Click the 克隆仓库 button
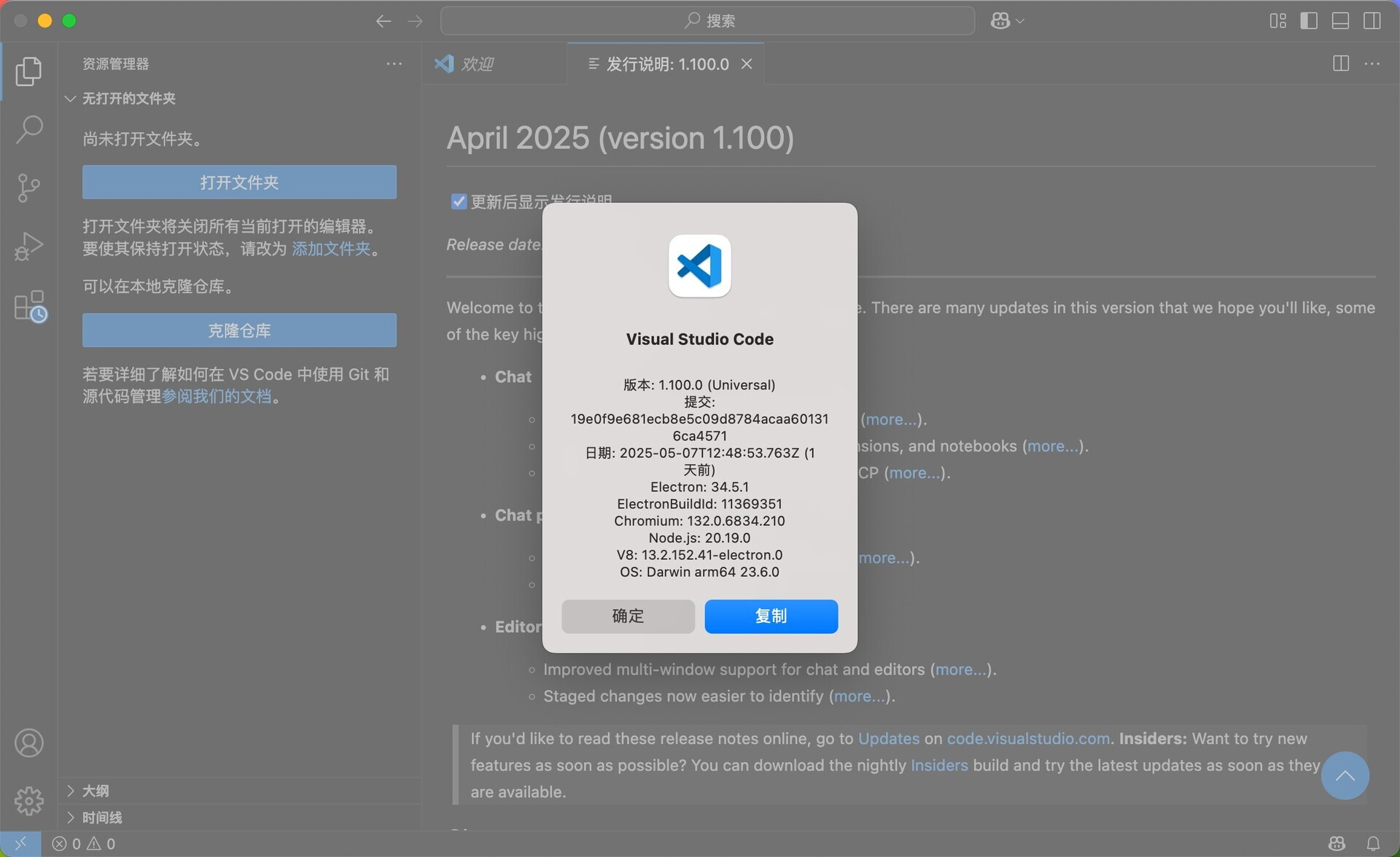The width and height of the screenshot is (1400, 857). point(239,330)
